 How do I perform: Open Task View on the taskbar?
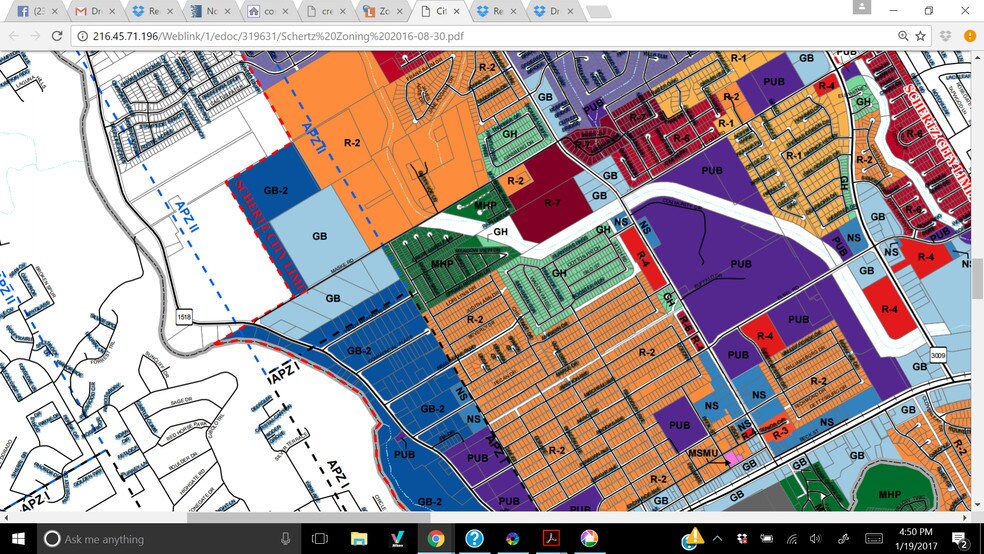coord(321,539)
